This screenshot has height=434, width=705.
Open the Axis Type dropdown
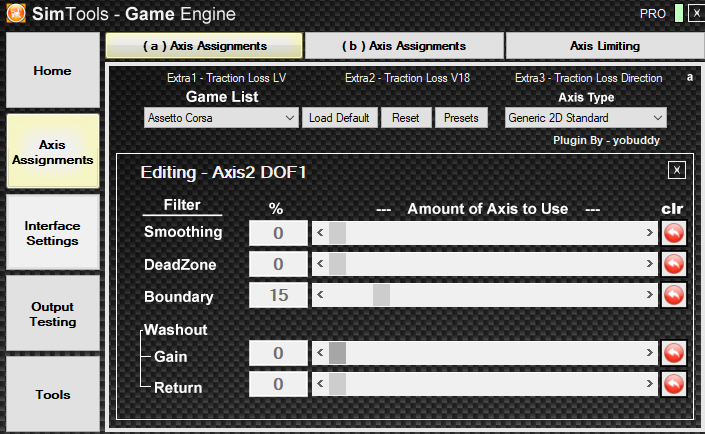coord(585,118)
